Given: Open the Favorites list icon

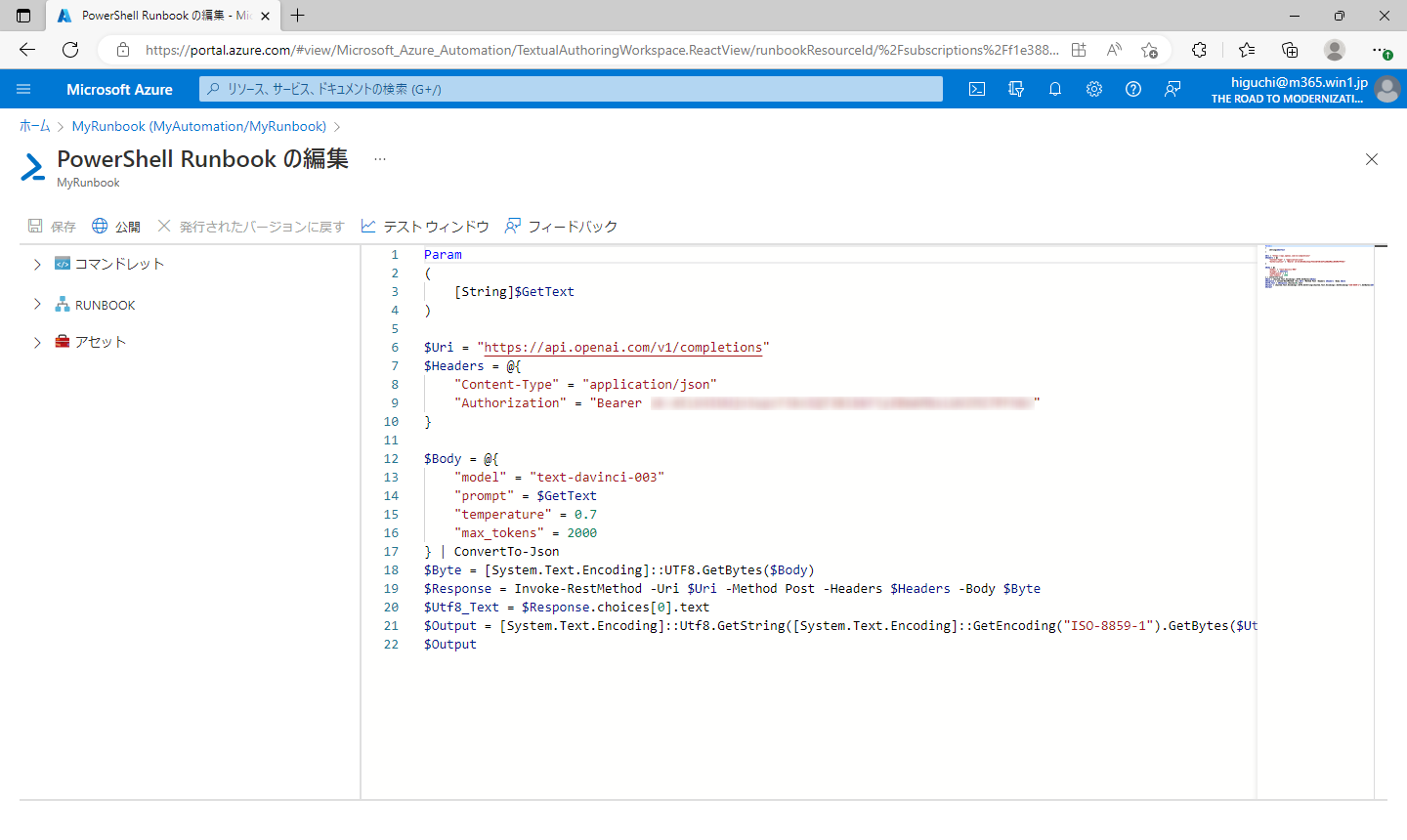Looking at the screenshot, I should [1247, 50].
